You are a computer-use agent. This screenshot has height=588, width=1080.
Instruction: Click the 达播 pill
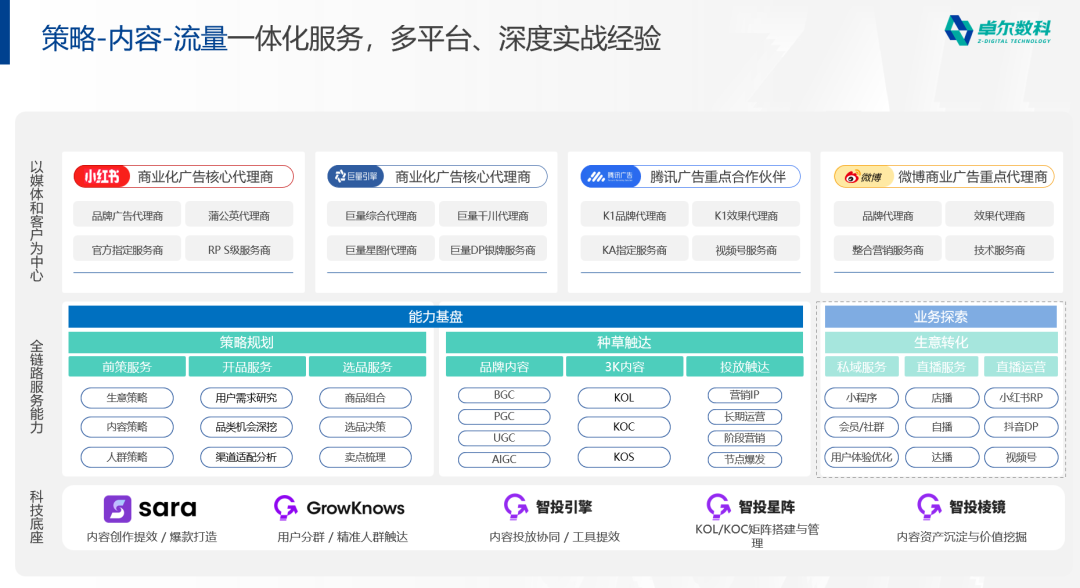[942, 457]
